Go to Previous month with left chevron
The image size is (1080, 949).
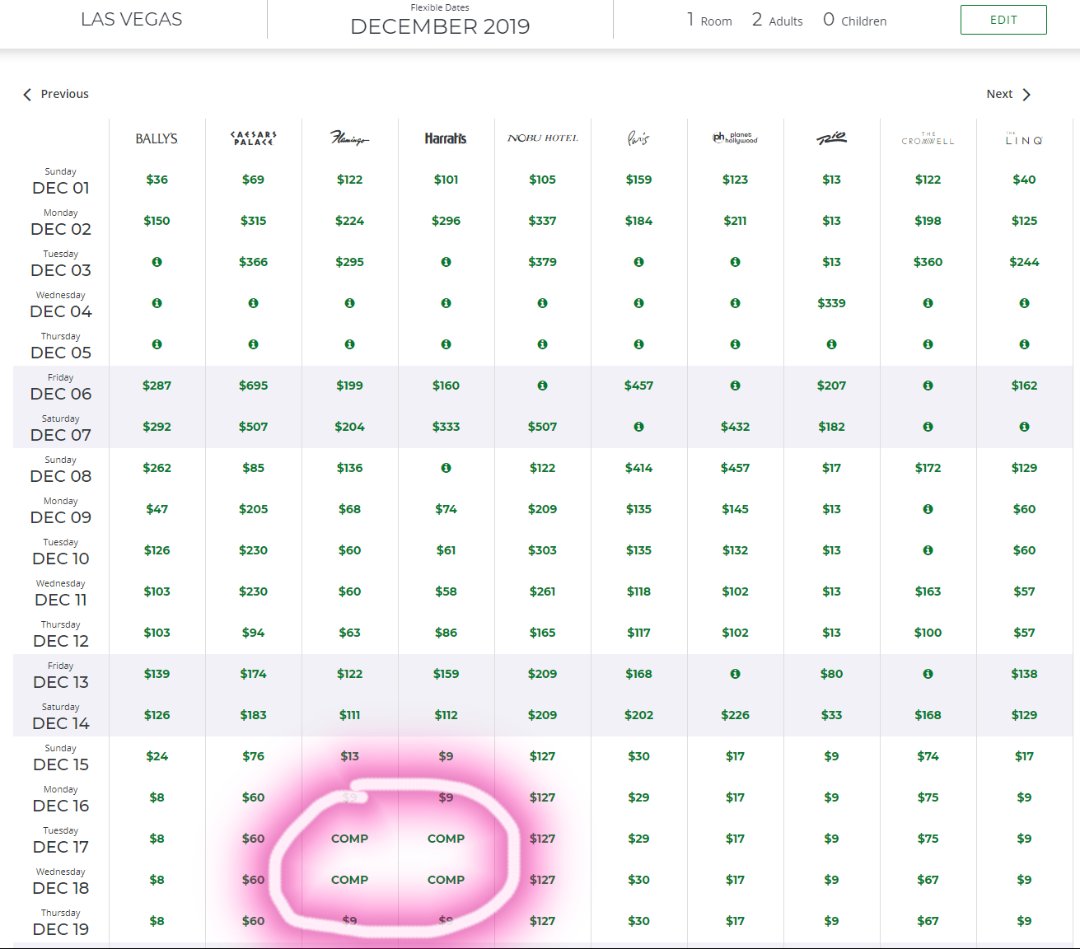[x=56, y=94]
